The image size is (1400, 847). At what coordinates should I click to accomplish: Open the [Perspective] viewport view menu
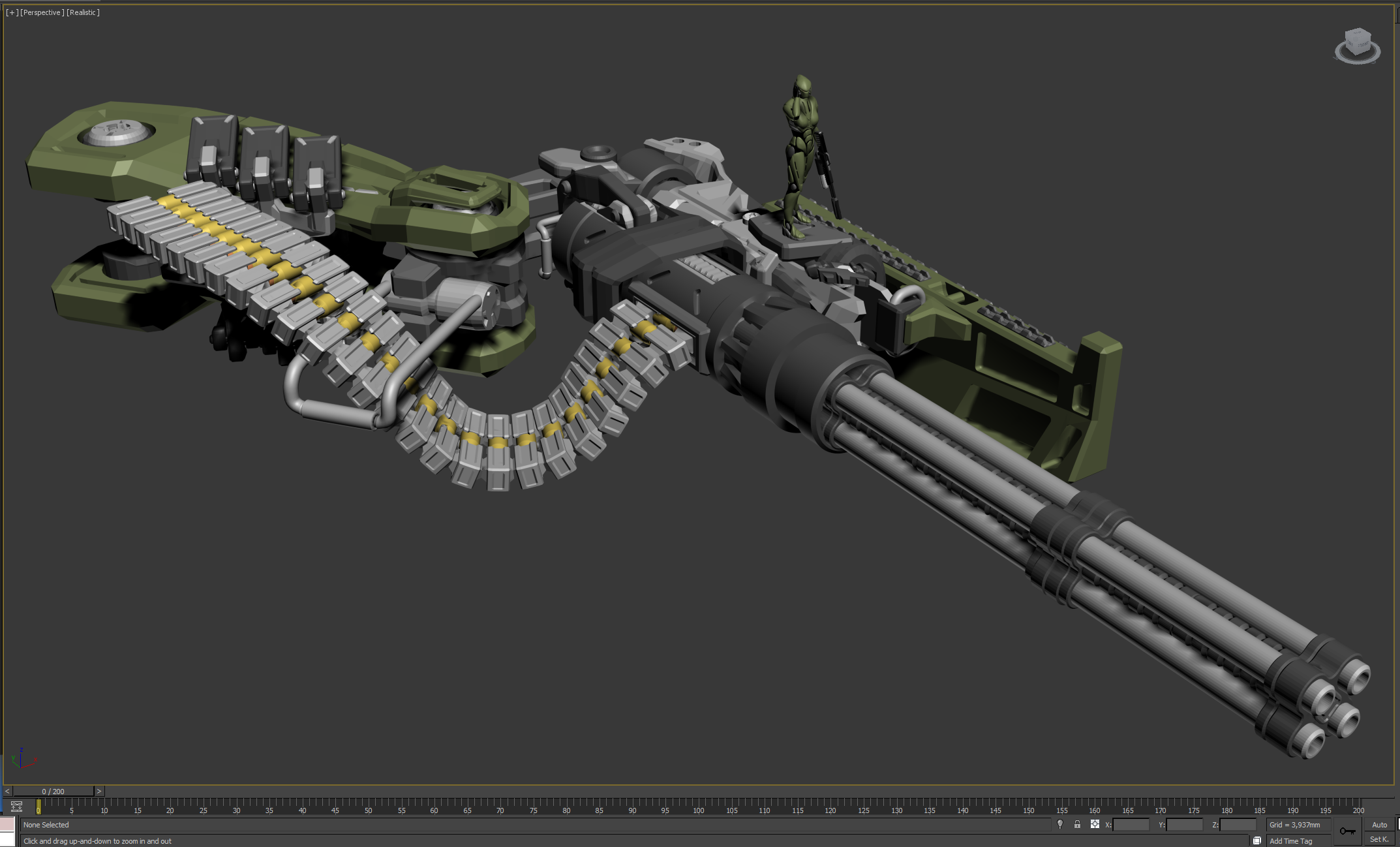(x=42, y=12)
